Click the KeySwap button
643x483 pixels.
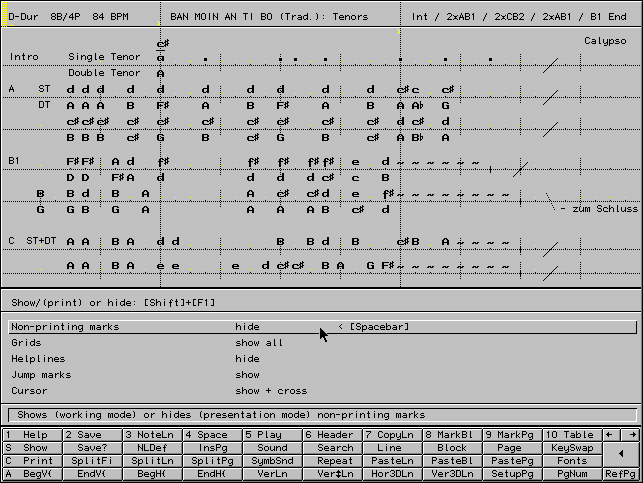click(x=571, y=448)
